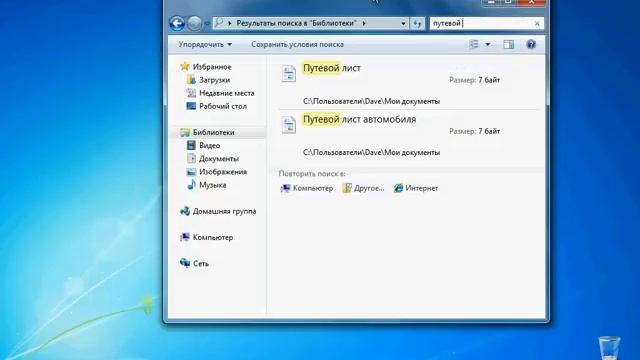640x360 pixels.
Task: Click the Рабочий стол icon
Action: (191, 106)
